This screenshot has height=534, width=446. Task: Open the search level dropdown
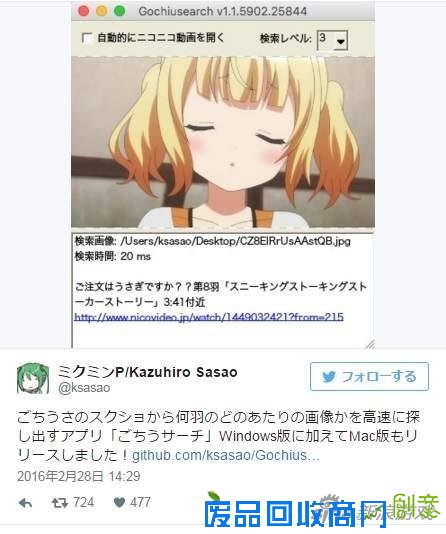(x=332, y=40)
